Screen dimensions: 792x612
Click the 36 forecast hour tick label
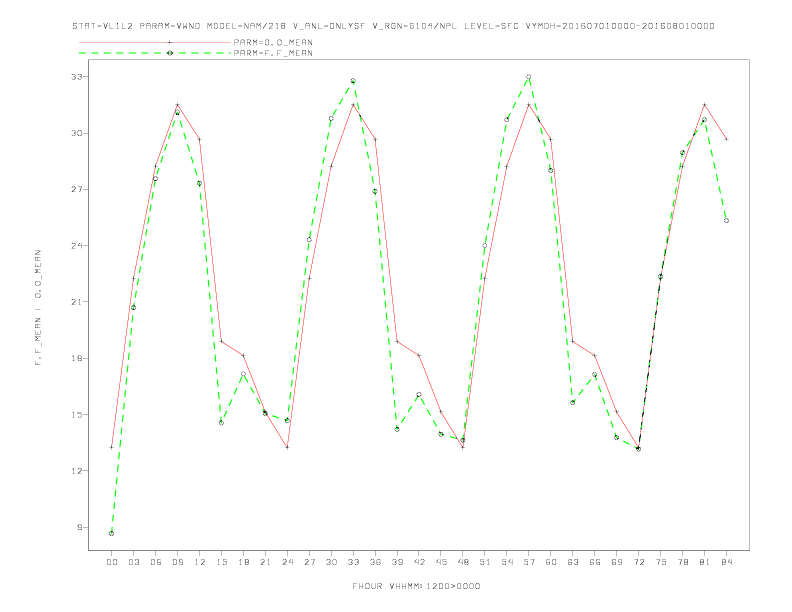pyautogui.click(x=375, y=562)
